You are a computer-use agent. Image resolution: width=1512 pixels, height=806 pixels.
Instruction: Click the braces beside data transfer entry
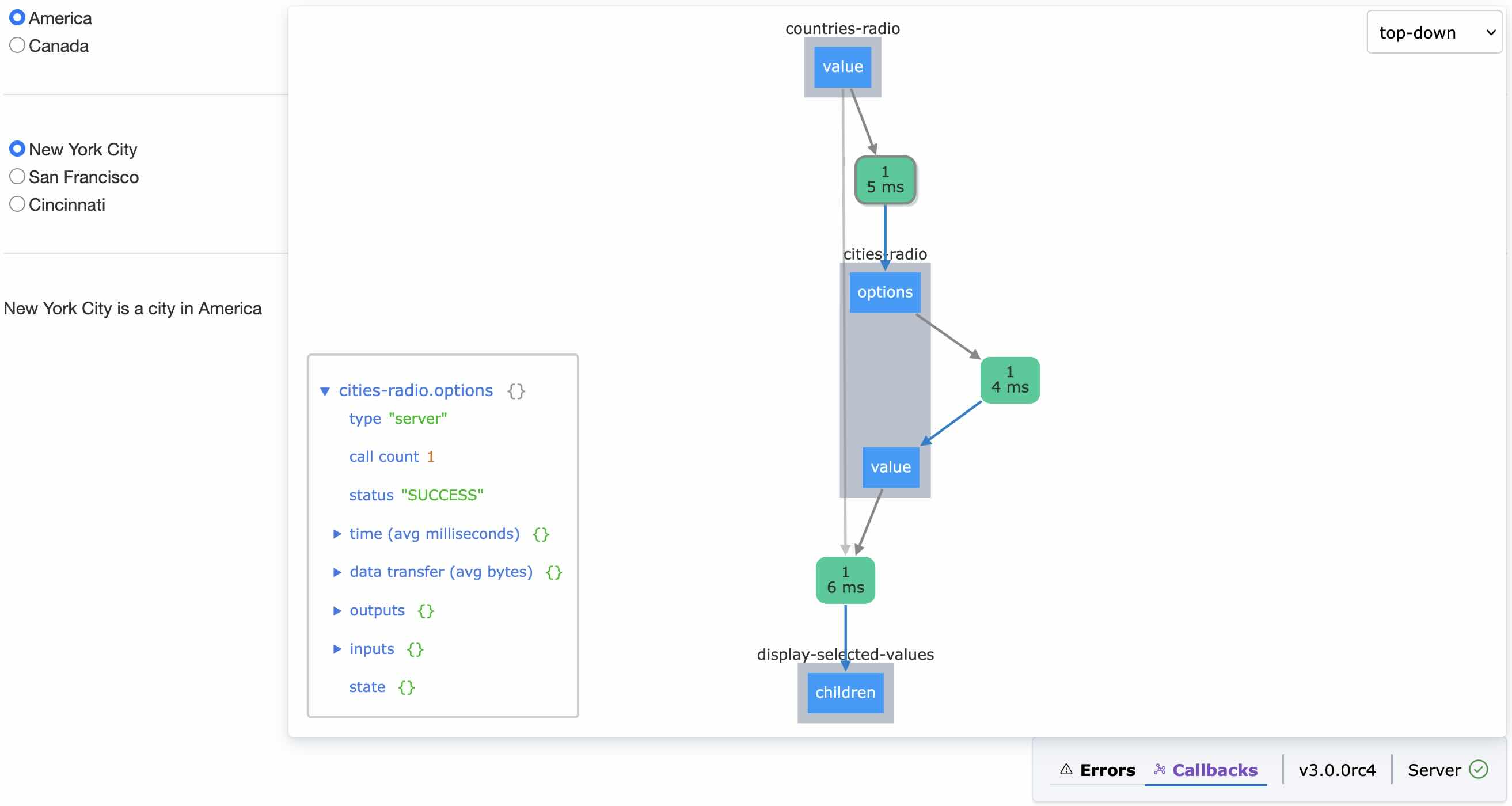point(553,572)
